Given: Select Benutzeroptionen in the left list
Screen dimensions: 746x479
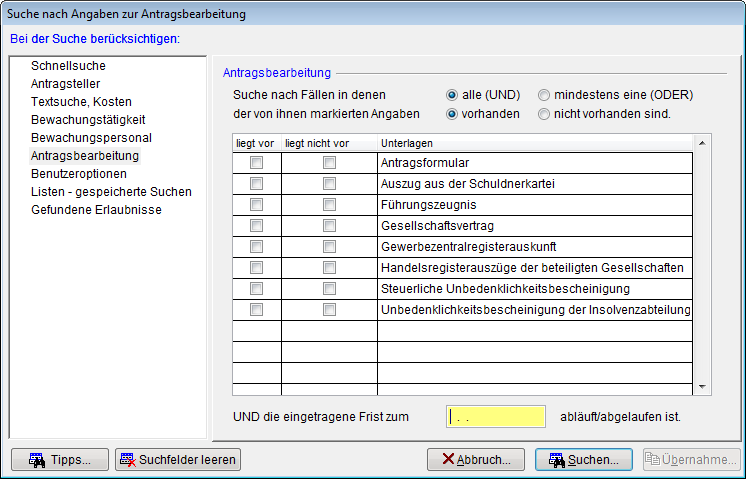Looking at the screenshot, I should tap(79, 174).
